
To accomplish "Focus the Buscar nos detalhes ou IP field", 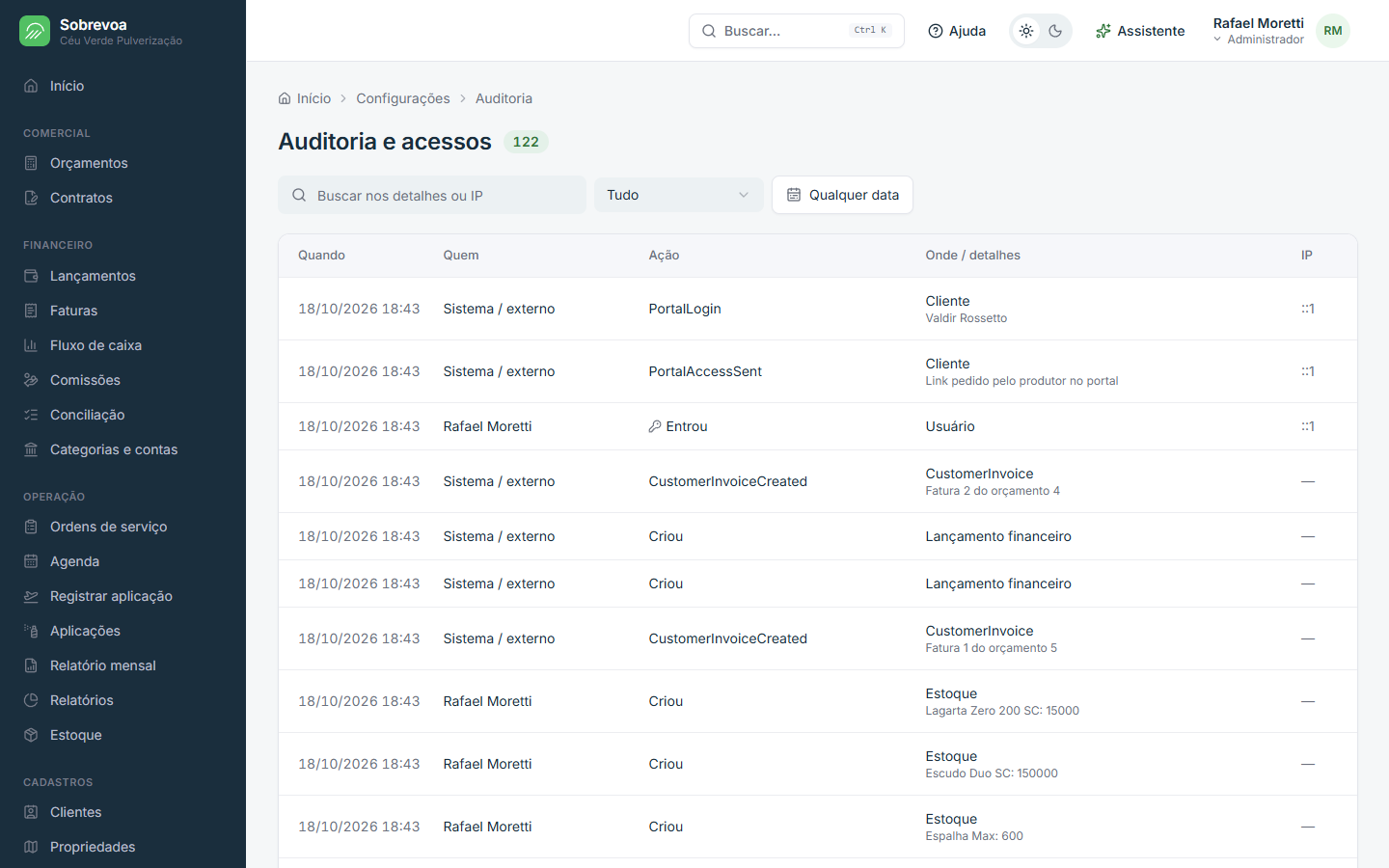I will [432, 195].
